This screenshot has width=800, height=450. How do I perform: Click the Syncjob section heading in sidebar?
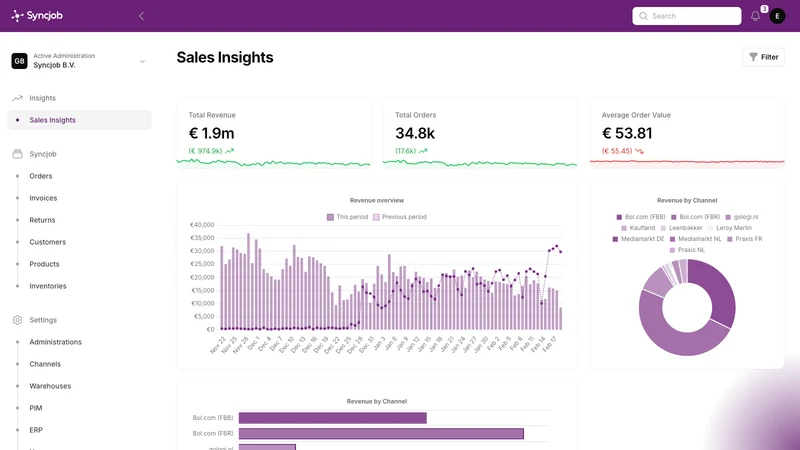click(43, 154)
